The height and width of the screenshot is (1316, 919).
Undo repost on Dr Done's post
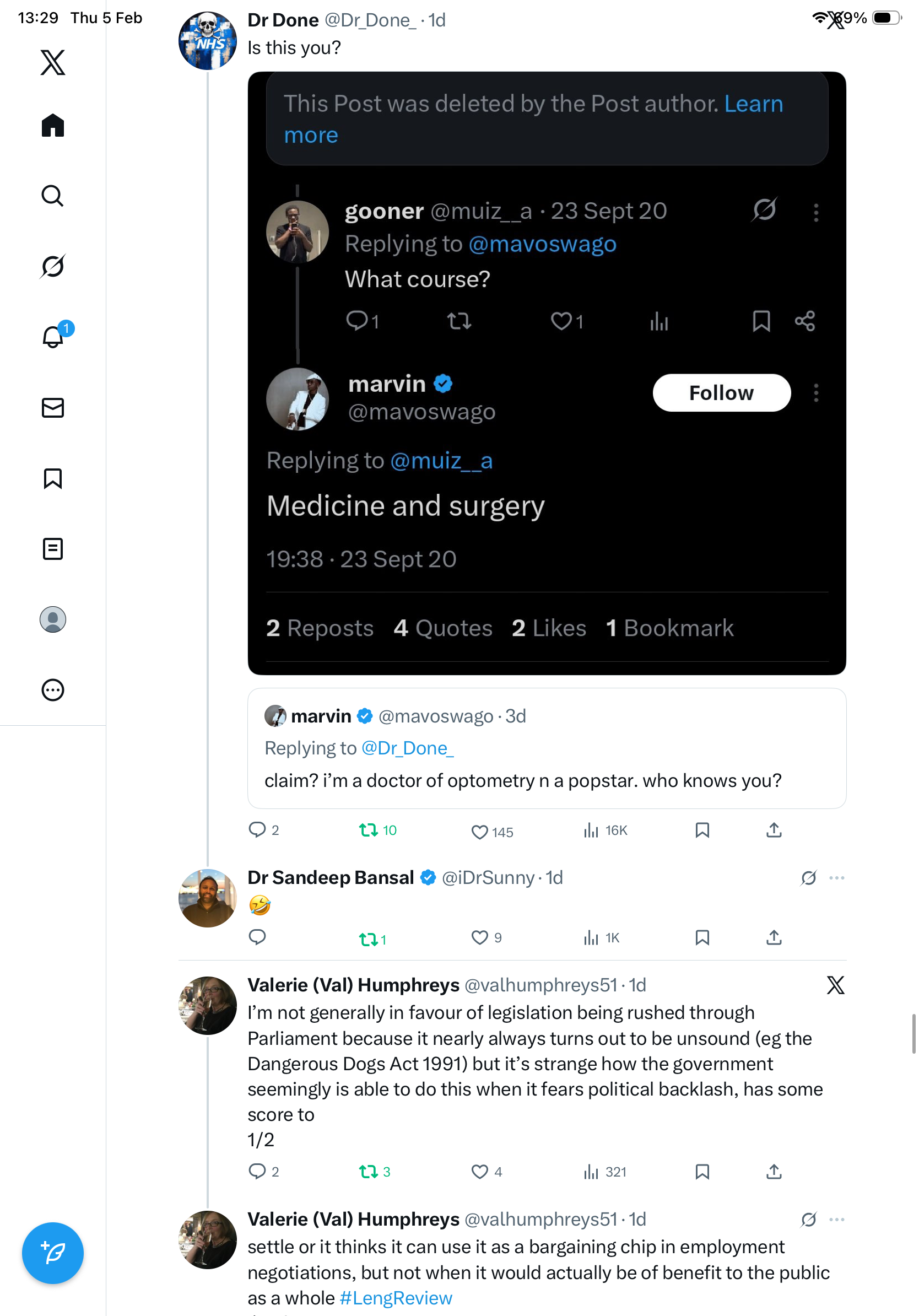coord(368,830)
